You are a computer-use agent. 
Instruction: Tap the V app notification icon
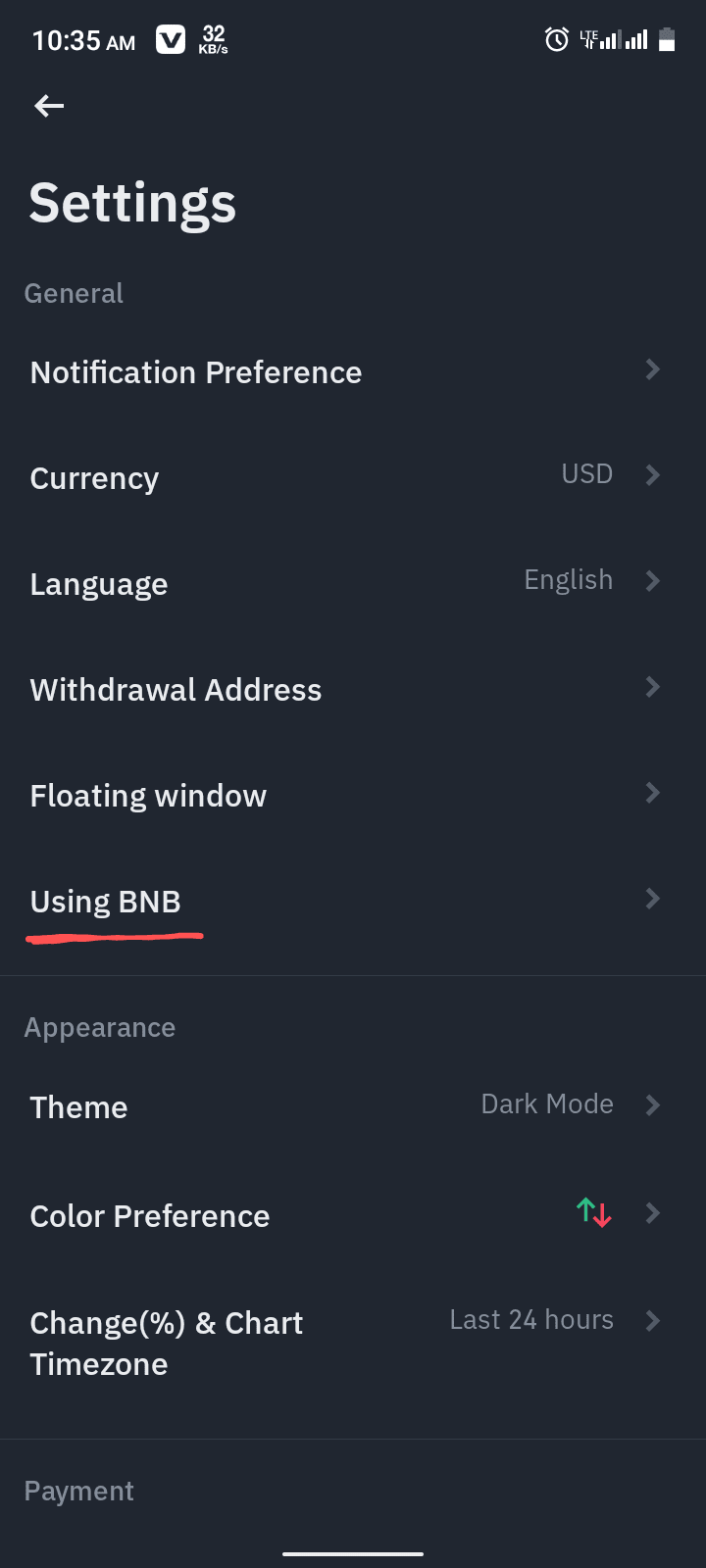(171, 40)
